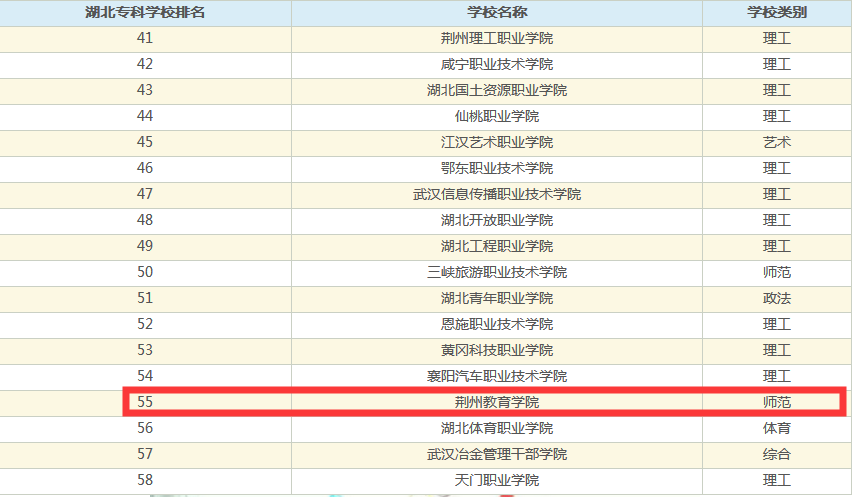858x497 pixels.
Task: Click the 综合 category cell
Action: (x=777, y=455)
